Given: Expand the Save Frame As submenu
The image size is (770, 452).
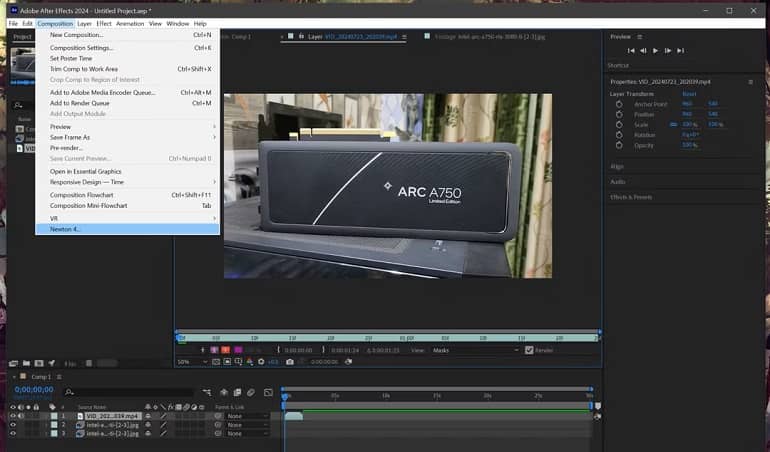Looking at the screenshot, I should [127, 138].
